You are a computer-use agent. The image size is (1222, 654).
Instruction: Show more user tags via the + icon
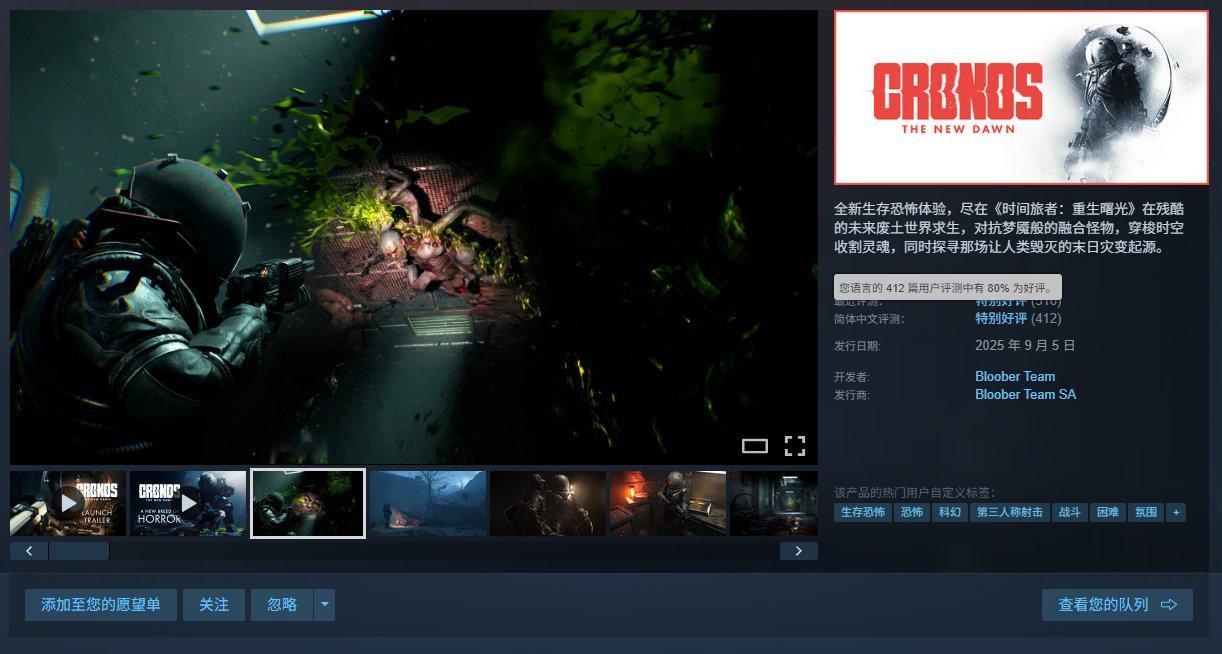(x=1175, y=512)
